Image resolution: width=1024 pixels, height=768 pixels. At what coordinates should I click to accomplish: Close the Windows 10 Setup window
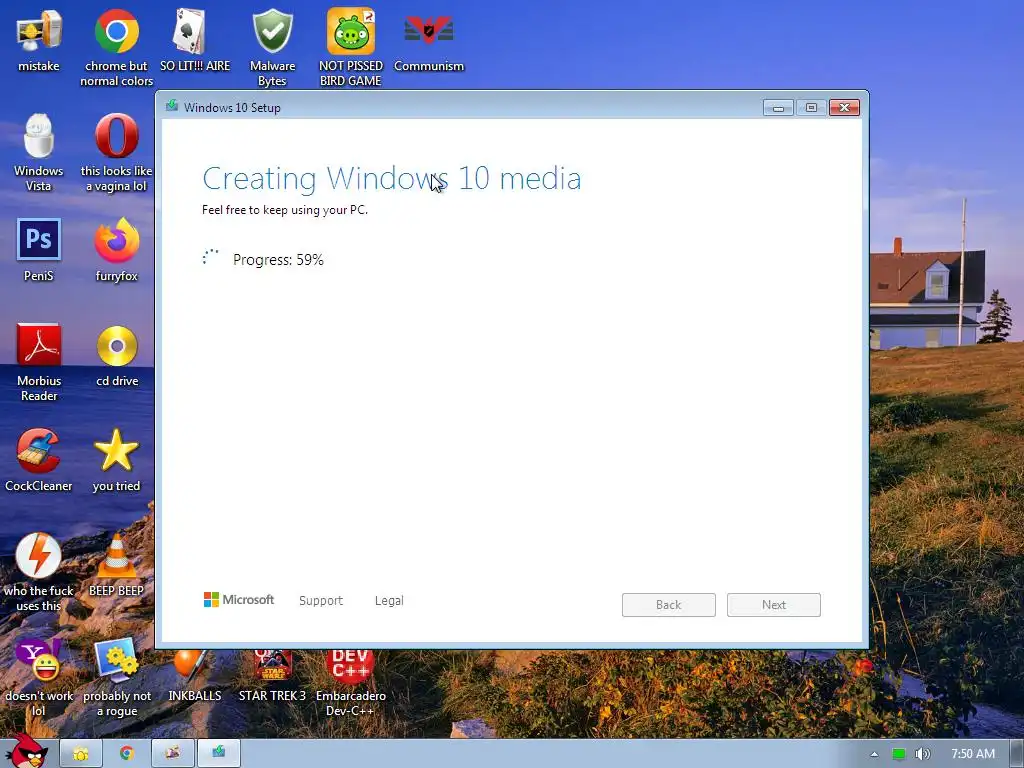point(844,108)
